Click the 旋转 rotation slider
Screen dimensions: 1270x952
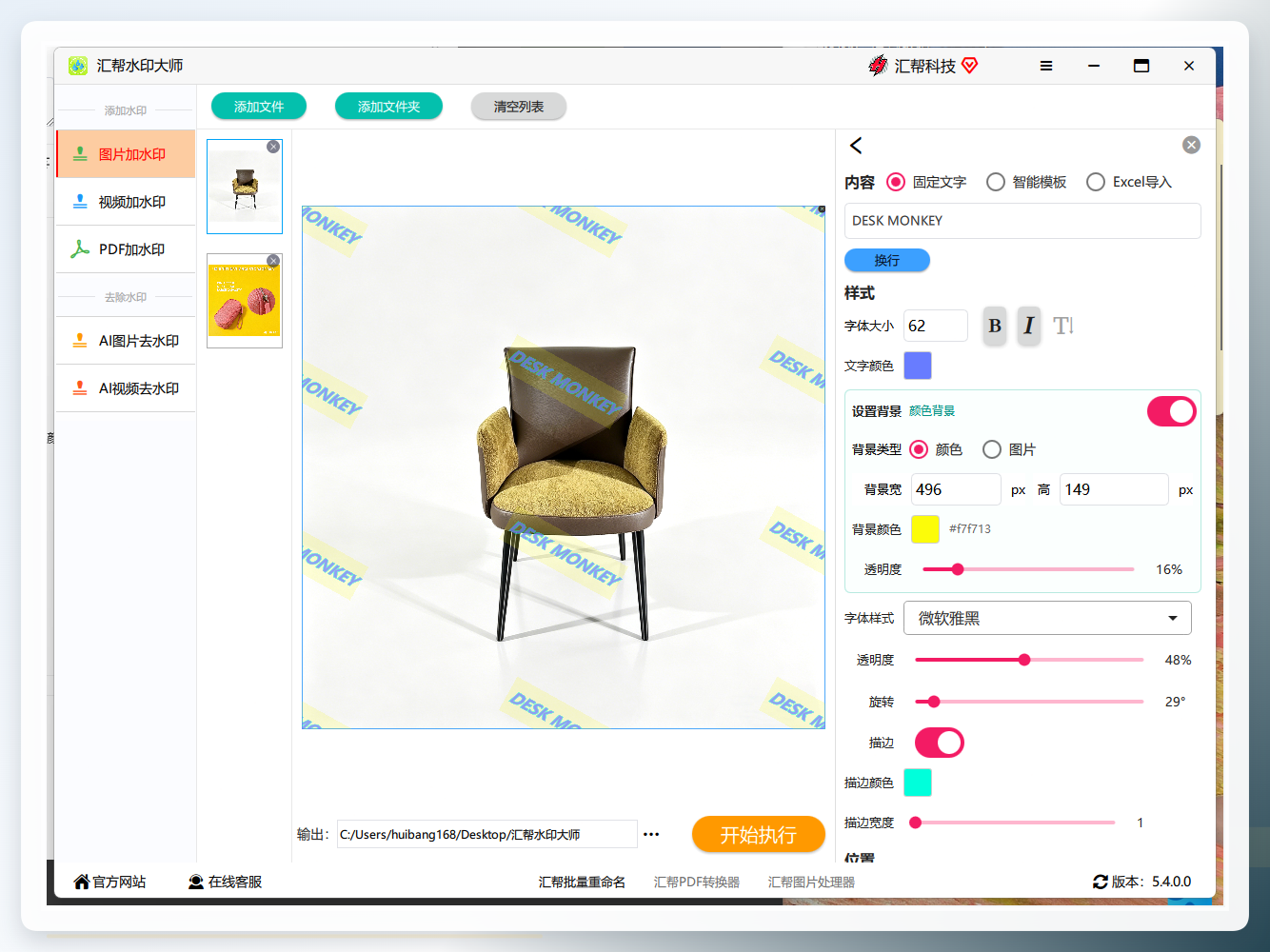click(x=1029, y=702)
